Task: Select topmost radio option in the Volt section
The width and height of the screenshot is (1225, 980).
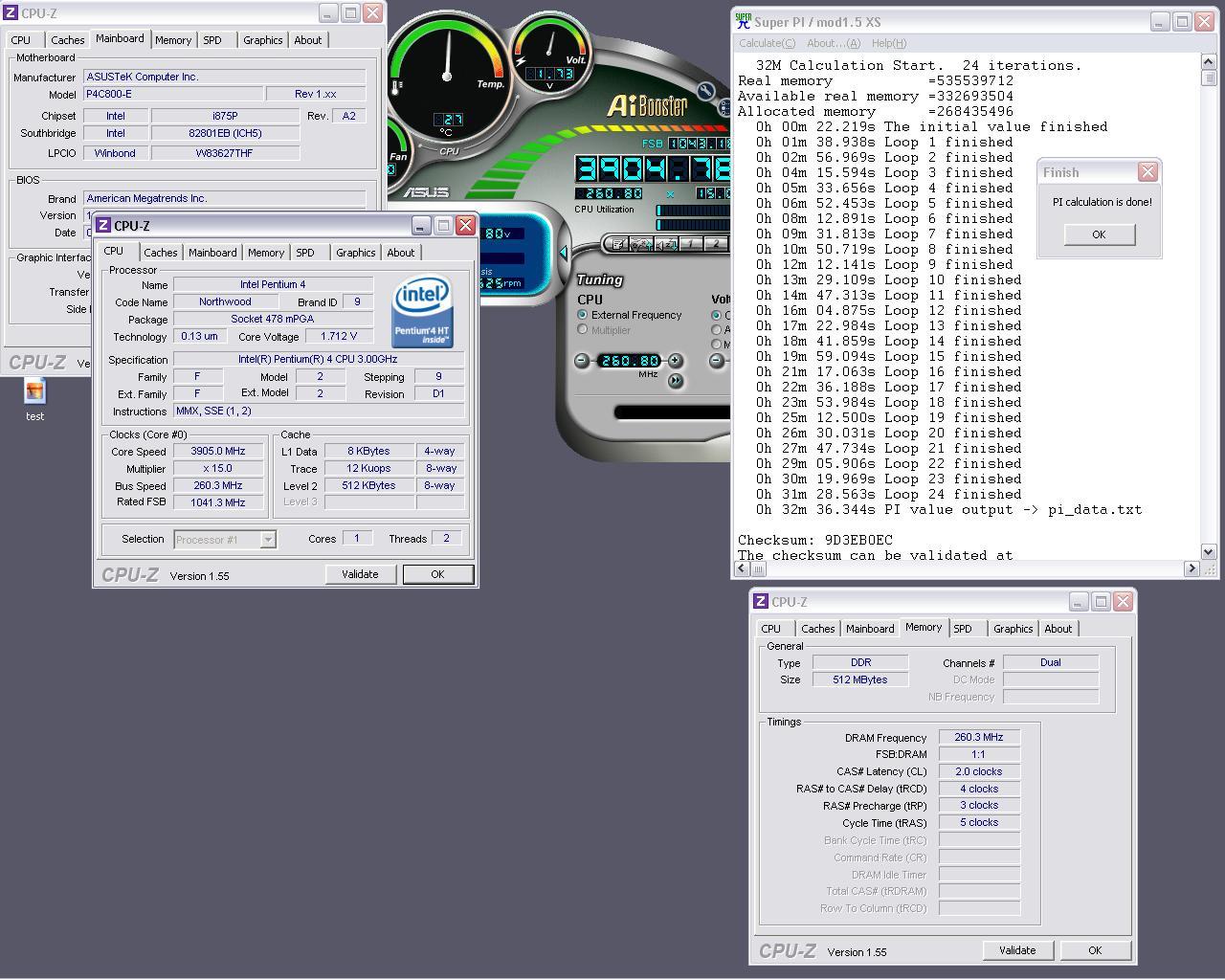Action: [717, 315]
